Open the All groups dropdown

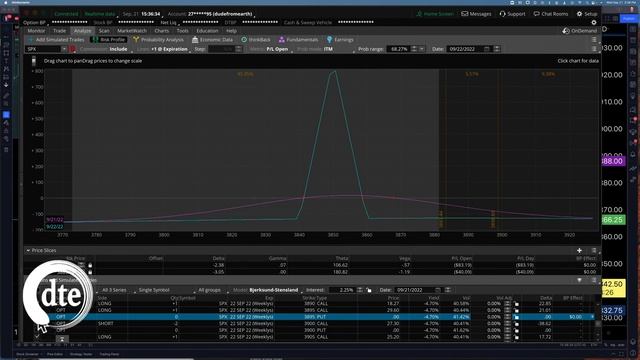coord(209,290)
